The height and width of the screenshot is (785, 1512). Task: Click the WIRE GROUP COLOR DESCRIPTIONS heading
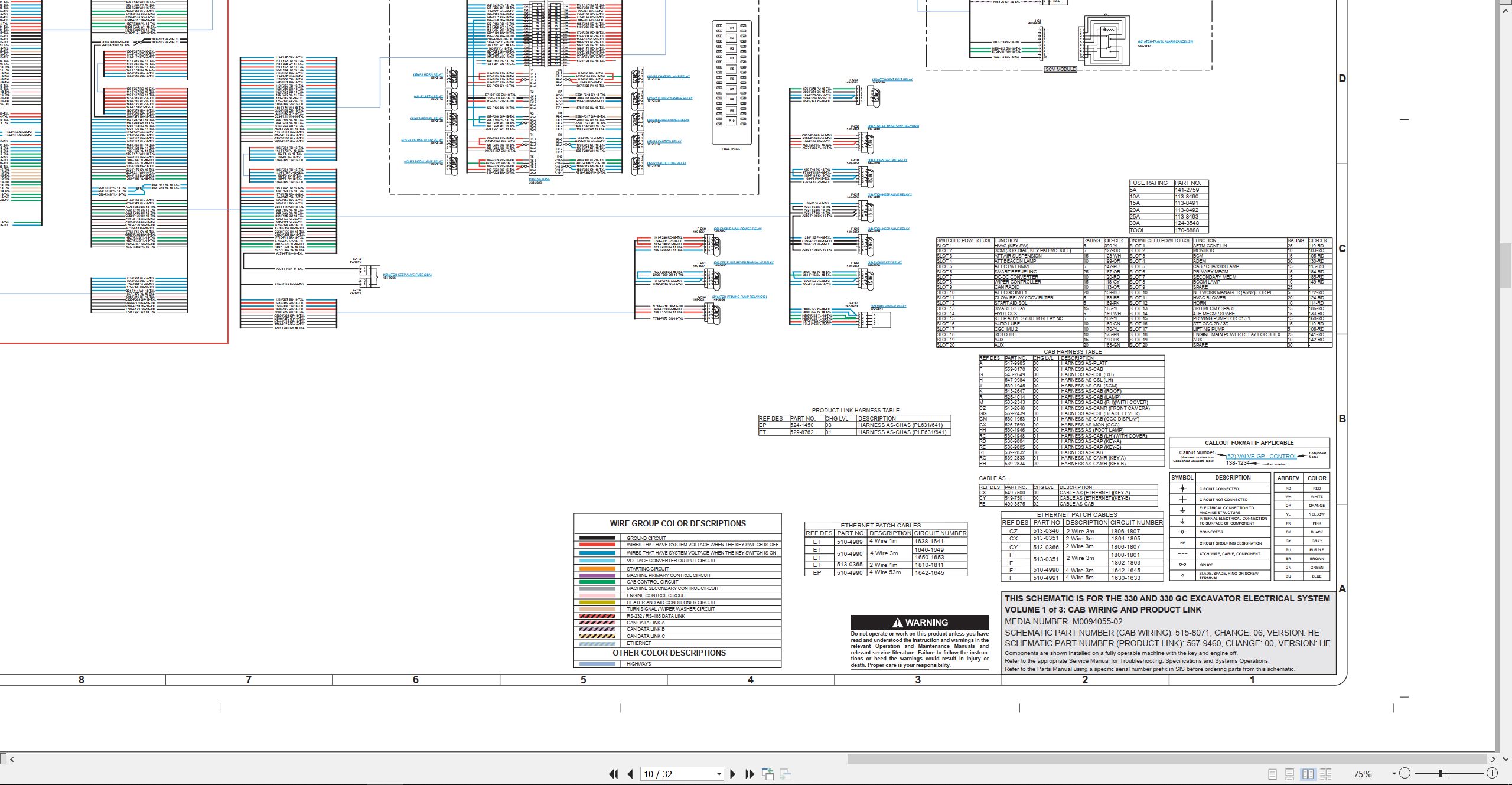tap(677, 523)
